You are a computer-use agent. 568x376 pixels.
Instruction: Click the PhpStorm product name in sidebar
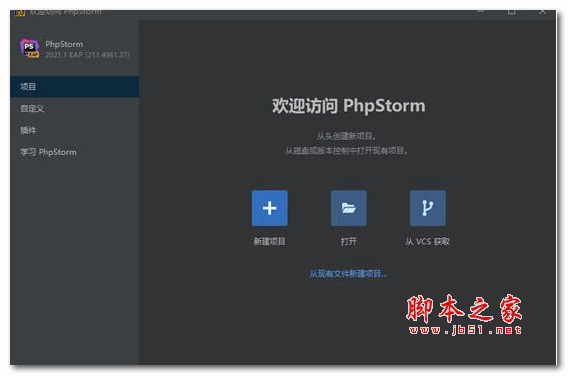tap(64, 44)
